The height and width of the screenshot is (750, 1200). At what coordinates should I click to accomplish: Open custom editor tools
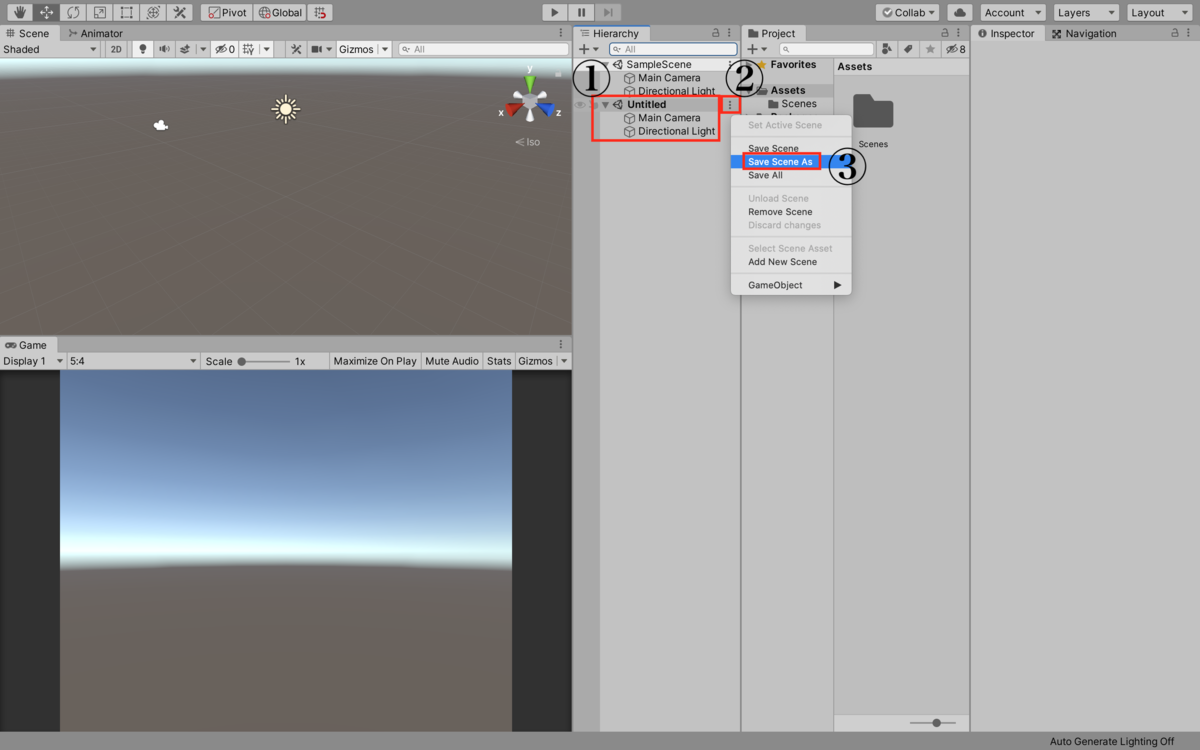click(179, 13)
